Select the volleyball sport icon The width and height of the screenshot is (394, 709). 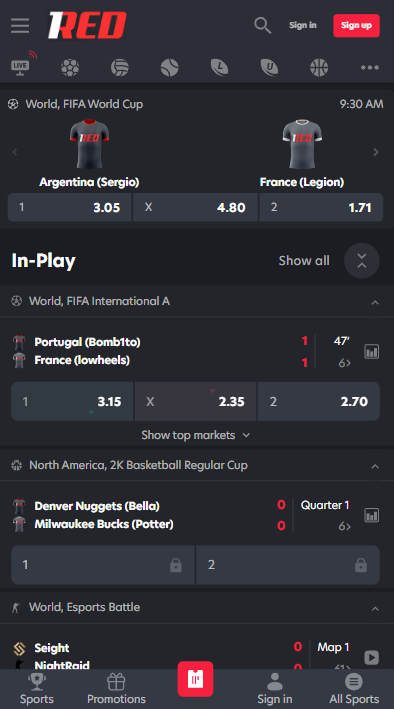[x=119, y=68]
